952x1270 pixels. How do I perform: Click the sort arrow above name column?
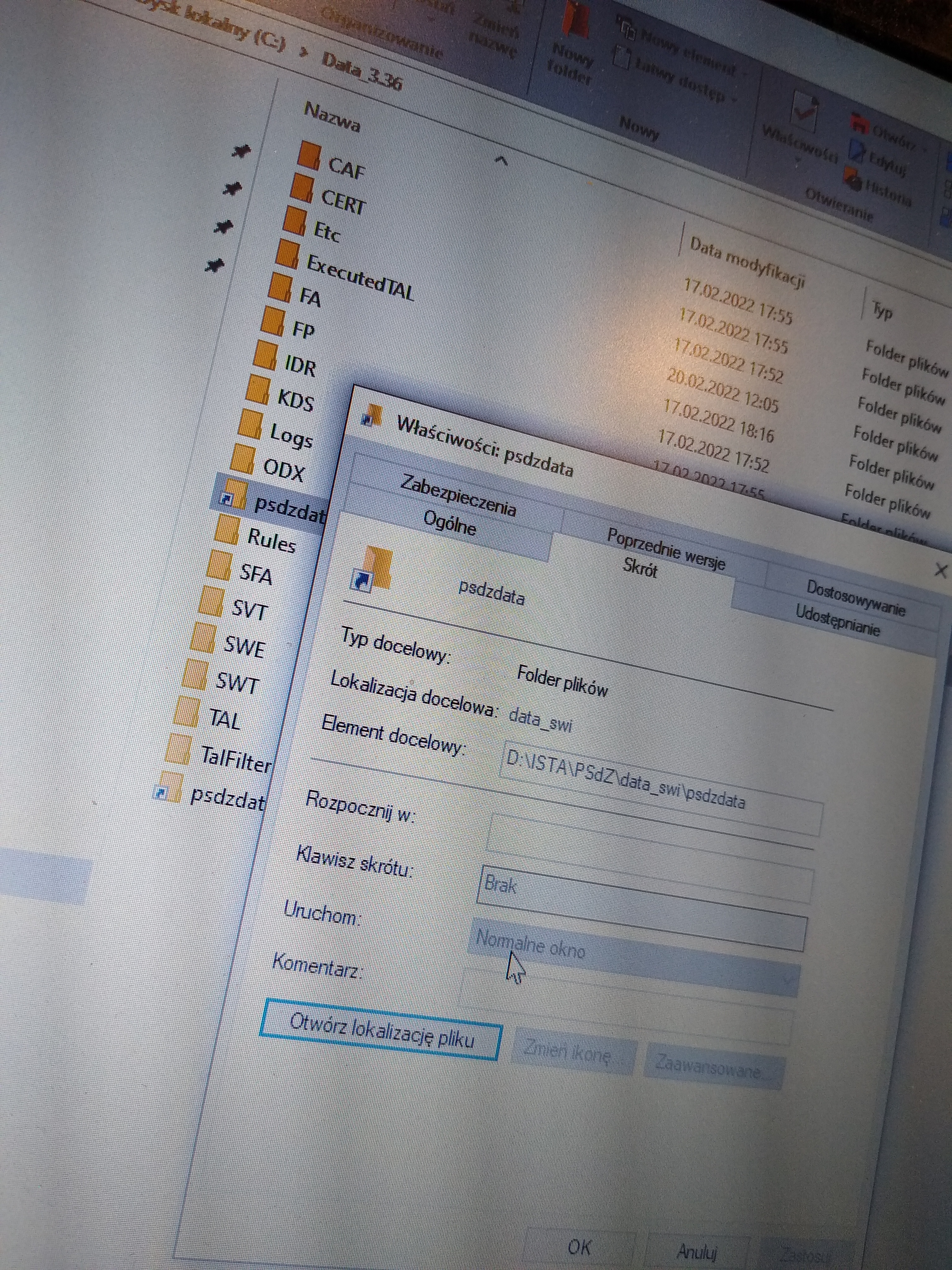pyautogui.click(x=501, y=161)
